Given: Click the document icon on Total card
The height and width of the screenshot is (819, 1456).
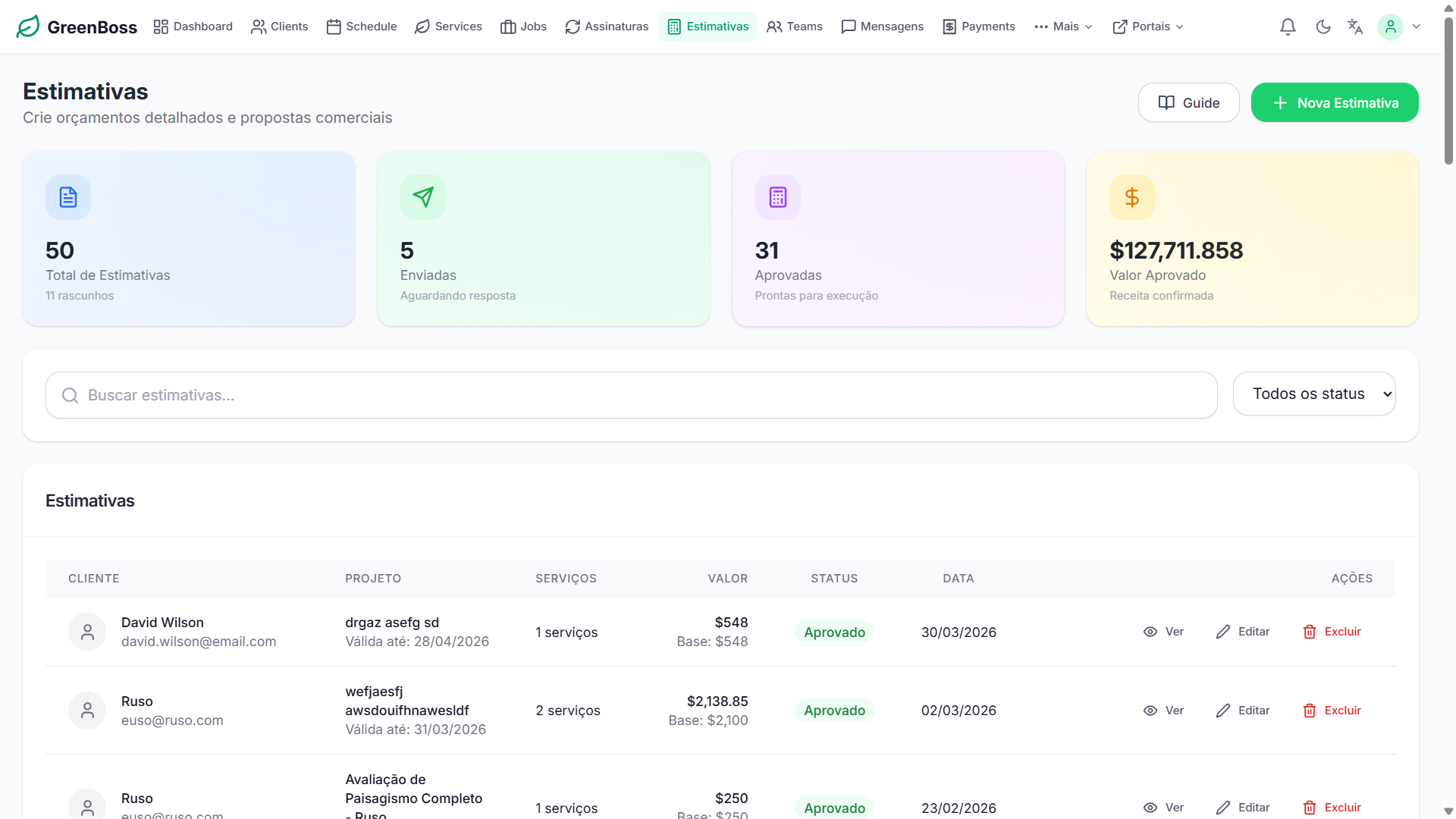Looking at the screenshot, I should [x=68, y=197].
